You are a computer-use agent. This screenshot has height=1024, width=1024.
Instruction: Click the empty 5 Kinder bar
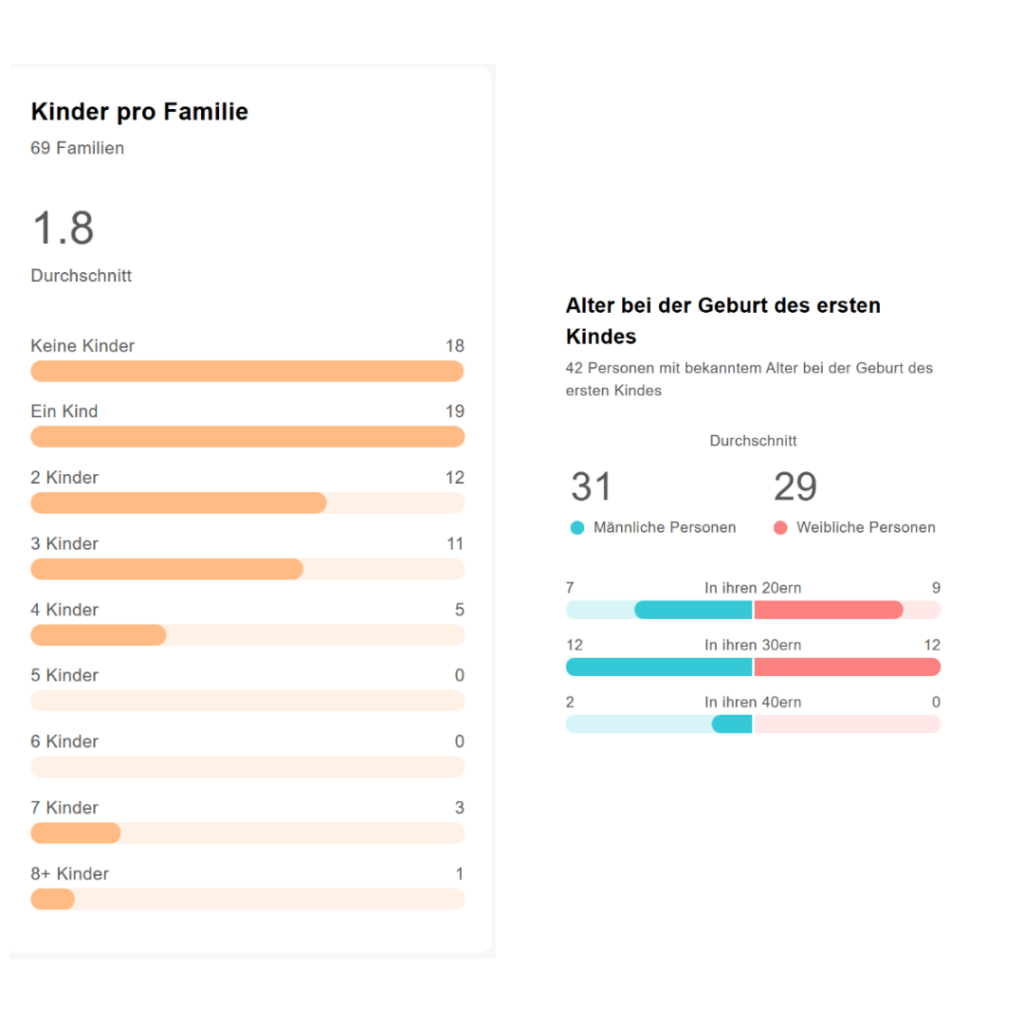point(247,701)
